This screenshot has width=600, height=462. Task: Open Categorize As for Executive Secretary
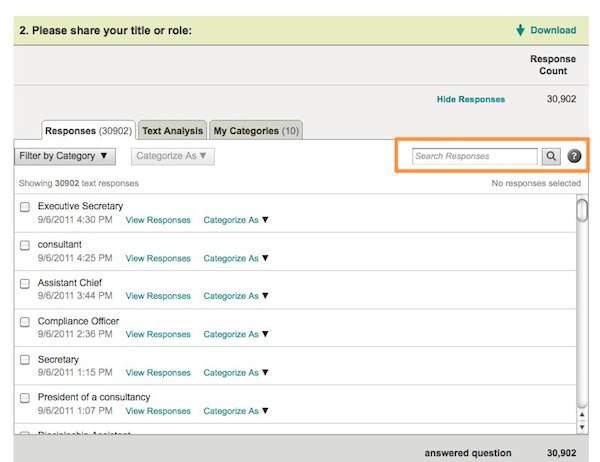[x=236, y=220]
